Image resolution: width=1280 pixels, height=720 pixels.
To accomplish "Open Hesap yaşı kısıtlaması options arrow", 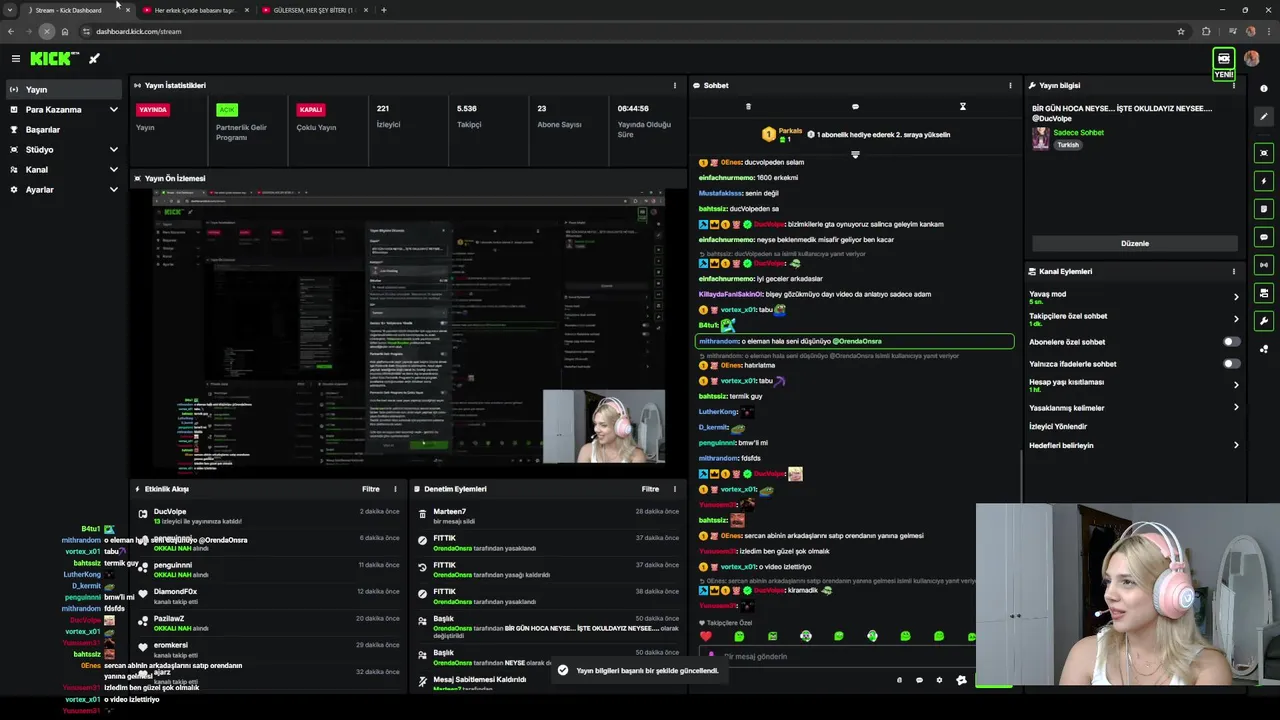I will pos(1236,385).
